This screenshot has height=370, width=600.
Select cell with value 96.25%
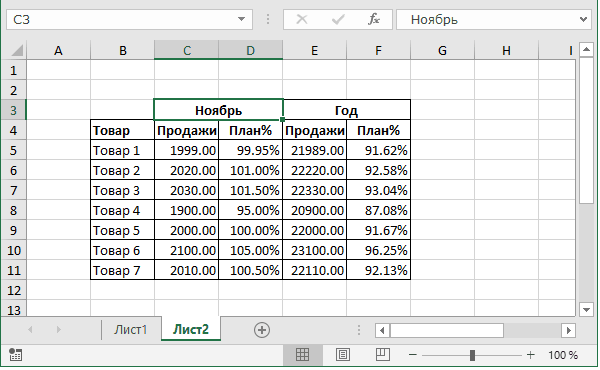click(x=378, y=250)
